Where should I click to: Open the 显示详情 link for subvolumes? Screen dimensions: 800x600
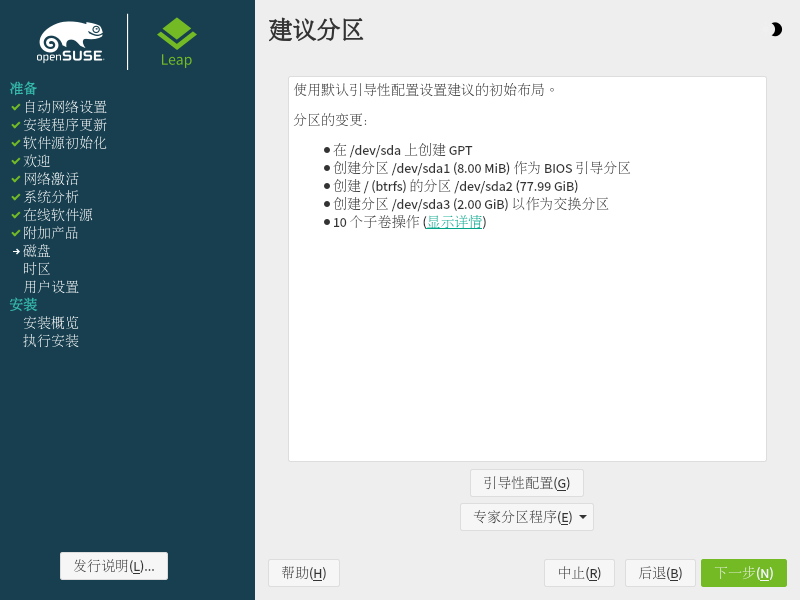pos(454,222)
